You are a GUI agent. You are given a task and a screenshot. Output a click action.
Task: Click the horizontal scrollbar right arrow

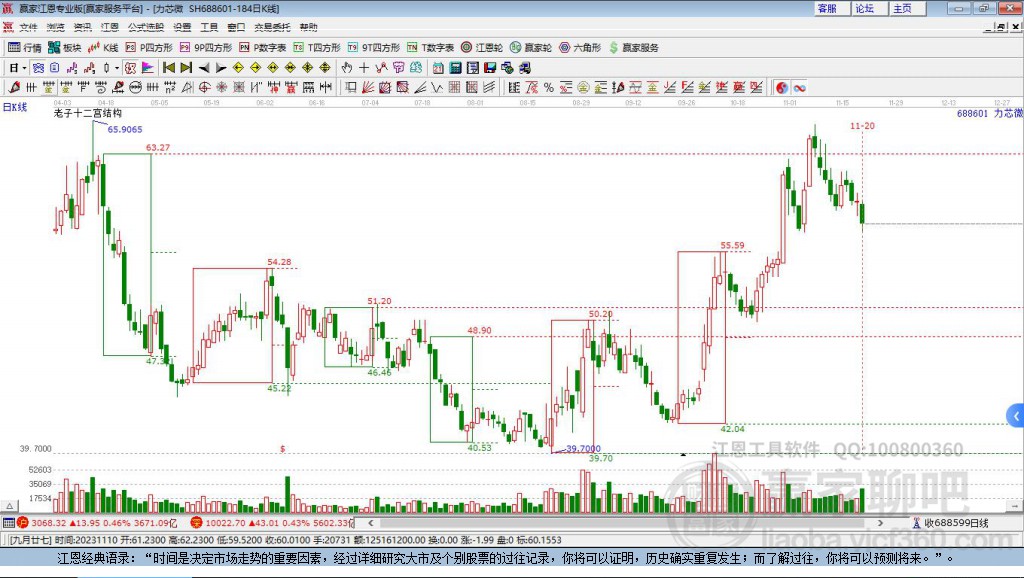point(880,523)
